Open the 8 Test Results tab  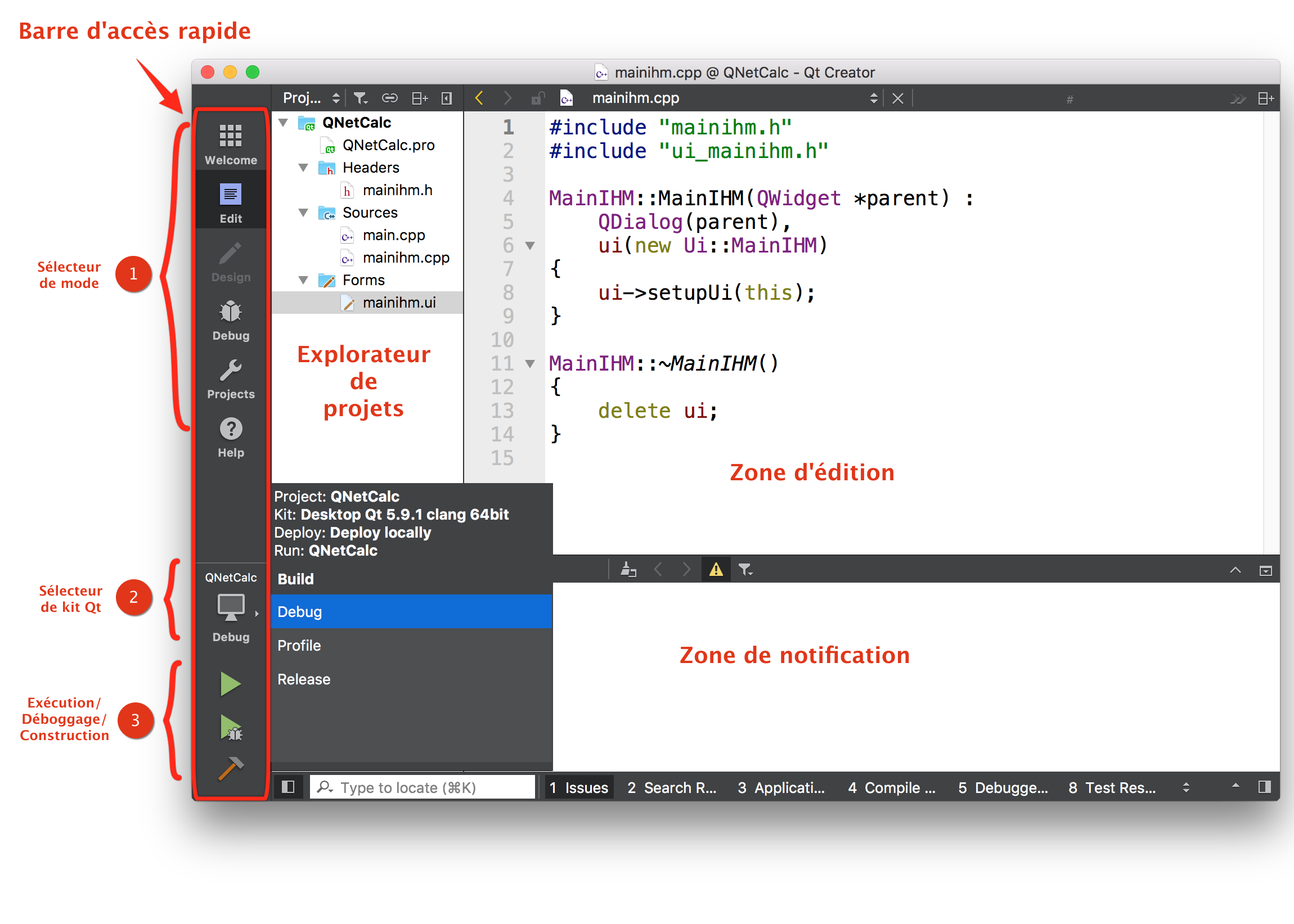click(1112, 787)
